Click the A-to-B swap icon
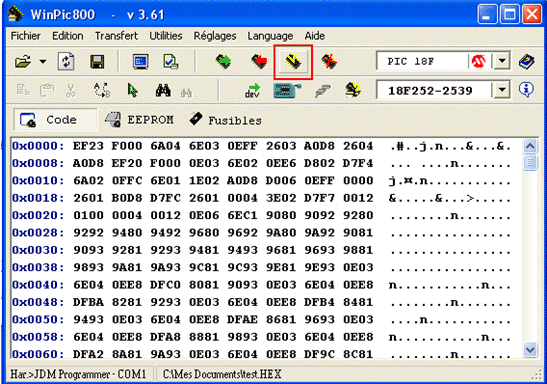Screen dimensions: 547x384 click(102, 90)
